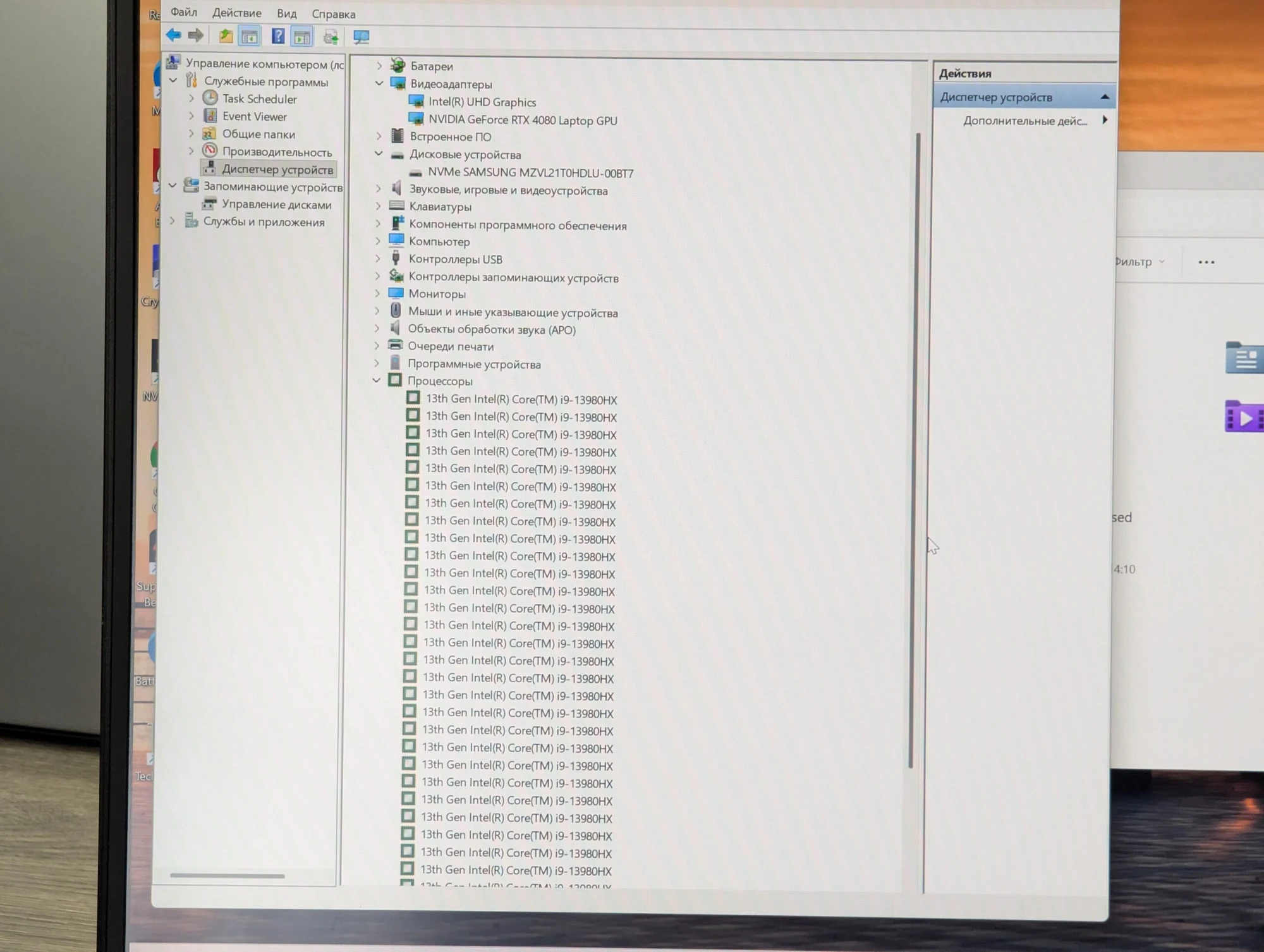This screenshot has width=1264, height=952.
Task: Open the Справка menu
Action: point(334,14)
